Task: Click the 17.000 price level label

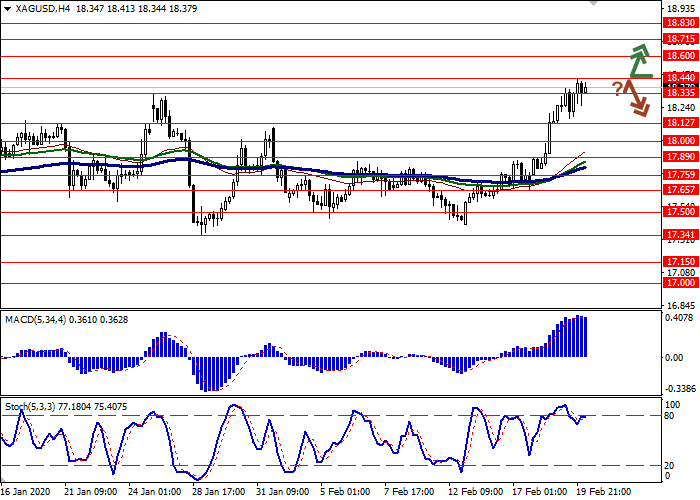Action: 680,283
